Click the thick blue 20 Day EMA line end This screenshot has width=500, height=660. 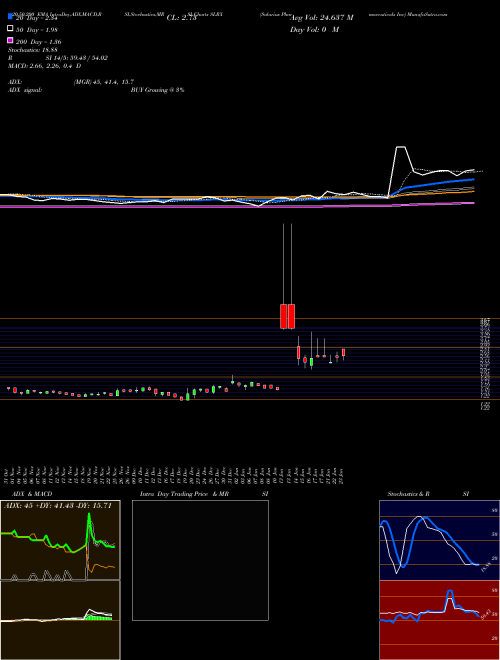tap(473, 179)
